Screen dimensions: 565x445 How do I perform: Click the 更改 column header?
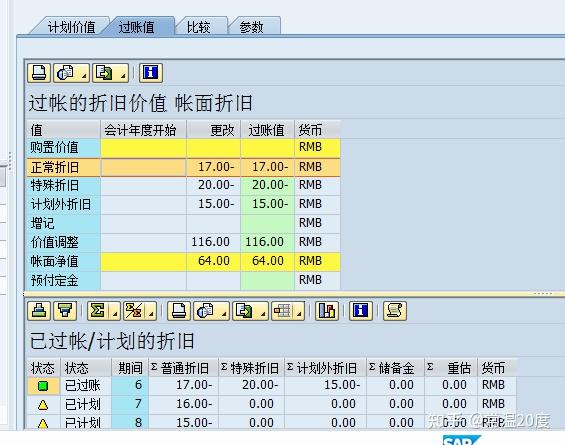tap(214, 130)
